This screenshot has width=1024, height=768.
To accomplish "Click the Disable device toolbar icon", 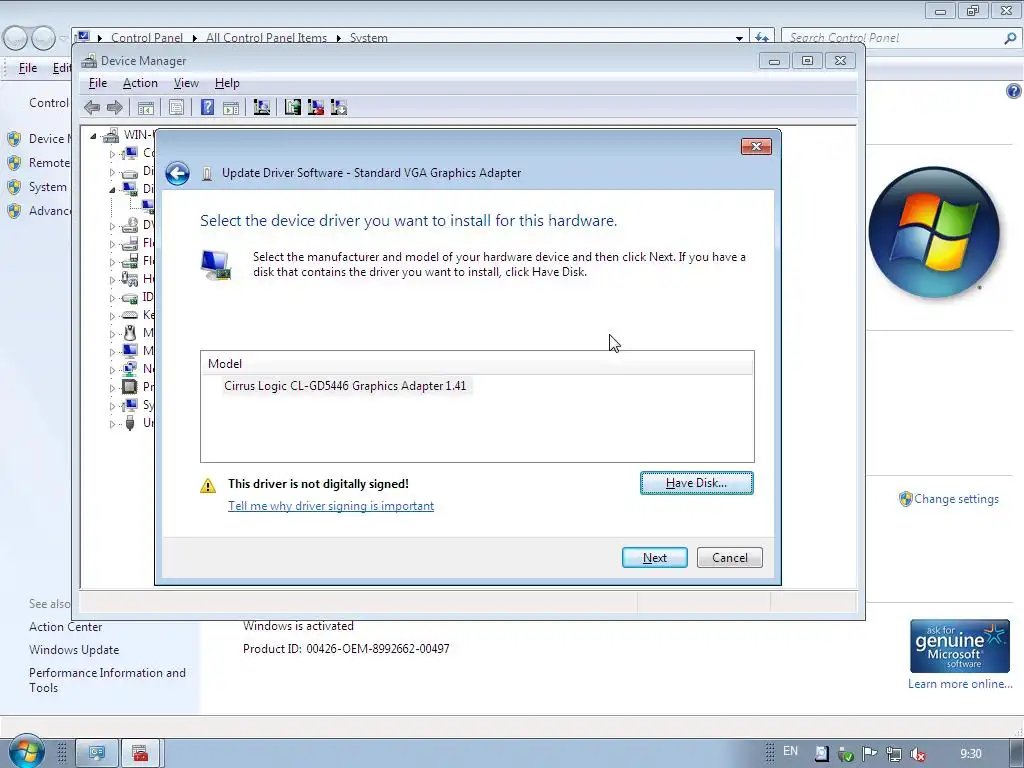I will (339, 107).
